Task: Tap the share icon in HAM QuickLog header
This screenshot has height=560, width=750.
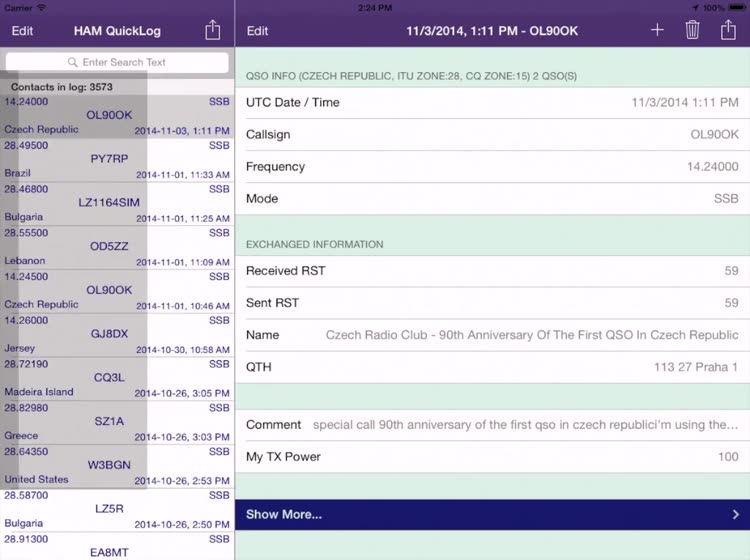Action: (x=213, y=30)
